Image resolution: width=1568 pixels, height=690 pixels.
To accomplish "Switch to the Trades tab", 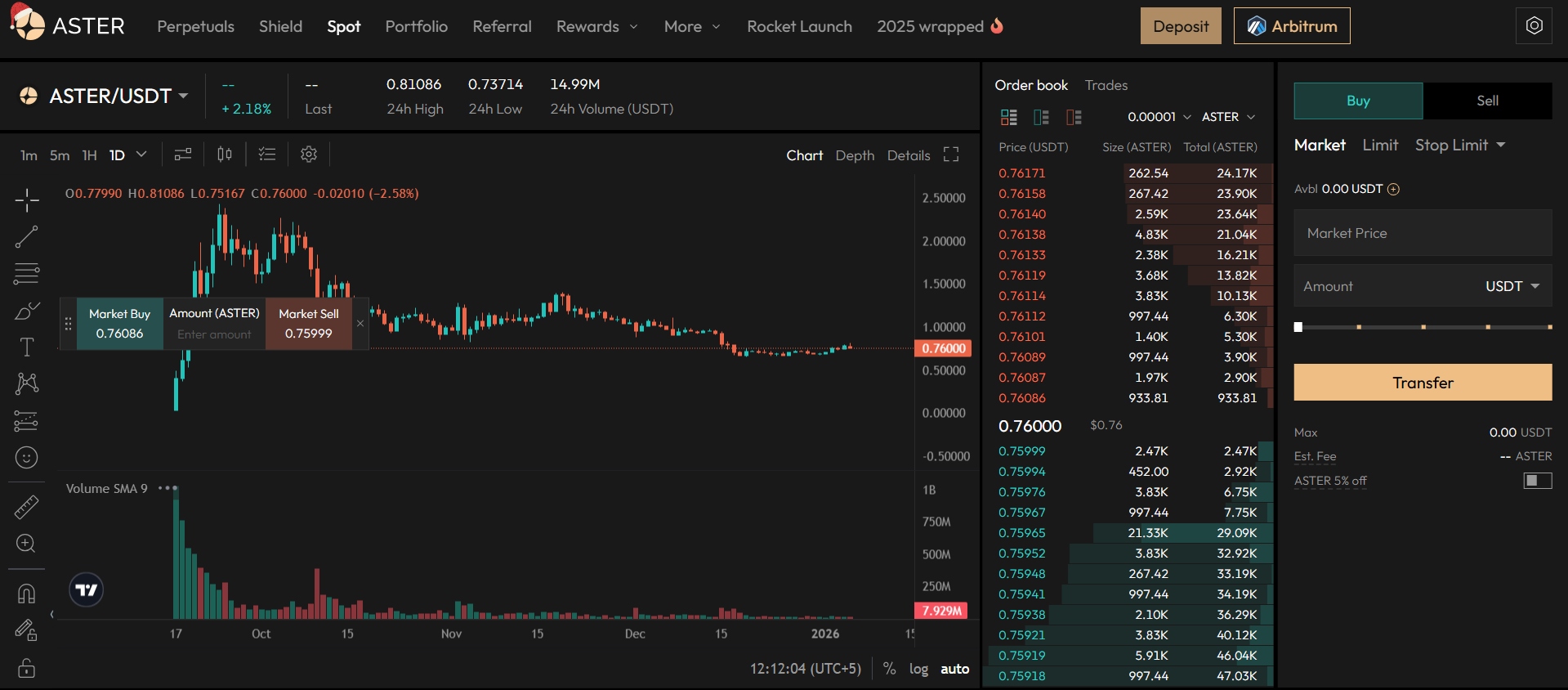I will (1106, 85).
